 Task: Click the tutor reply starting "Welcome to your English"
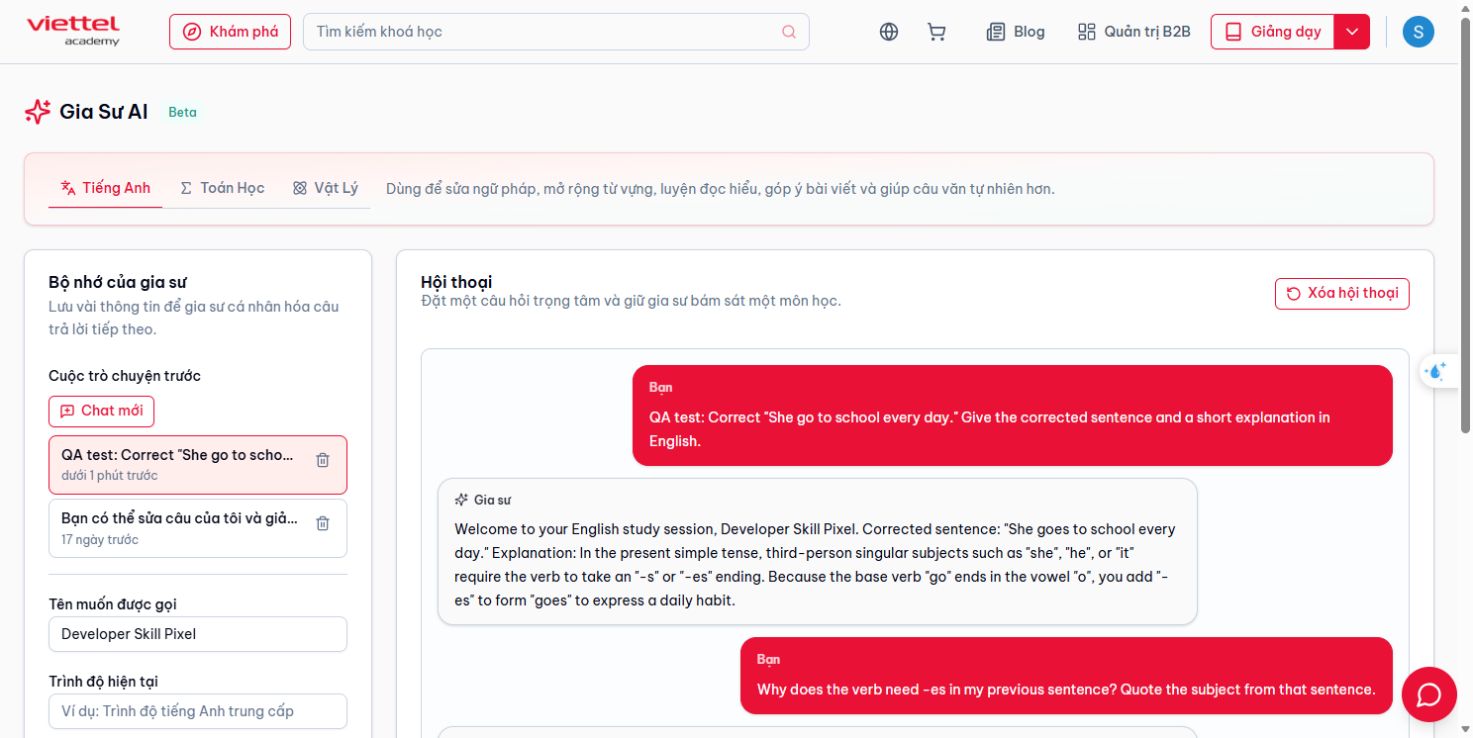point(817,552)
